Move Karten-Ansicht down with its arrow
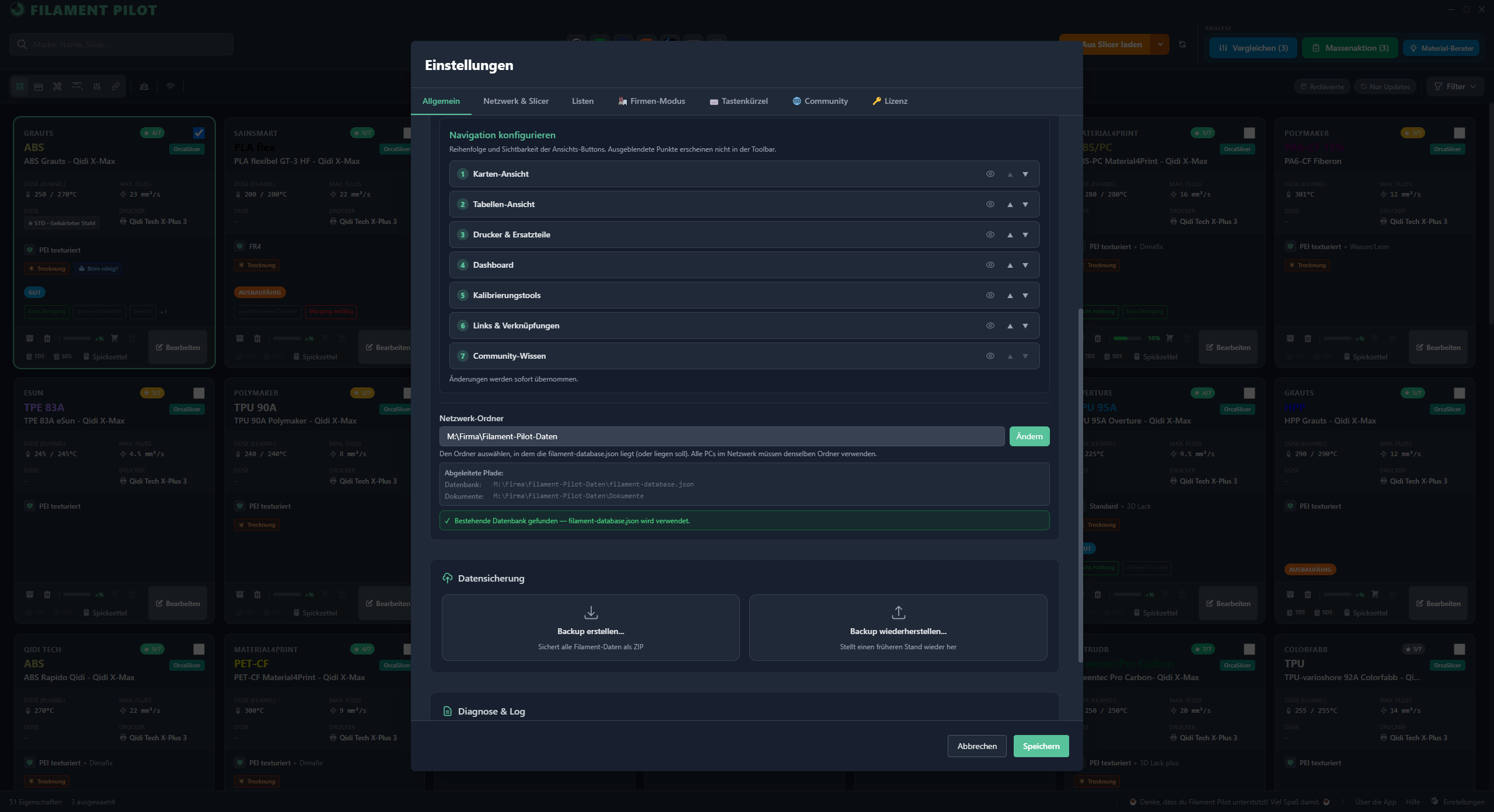 coord(1025,174)
